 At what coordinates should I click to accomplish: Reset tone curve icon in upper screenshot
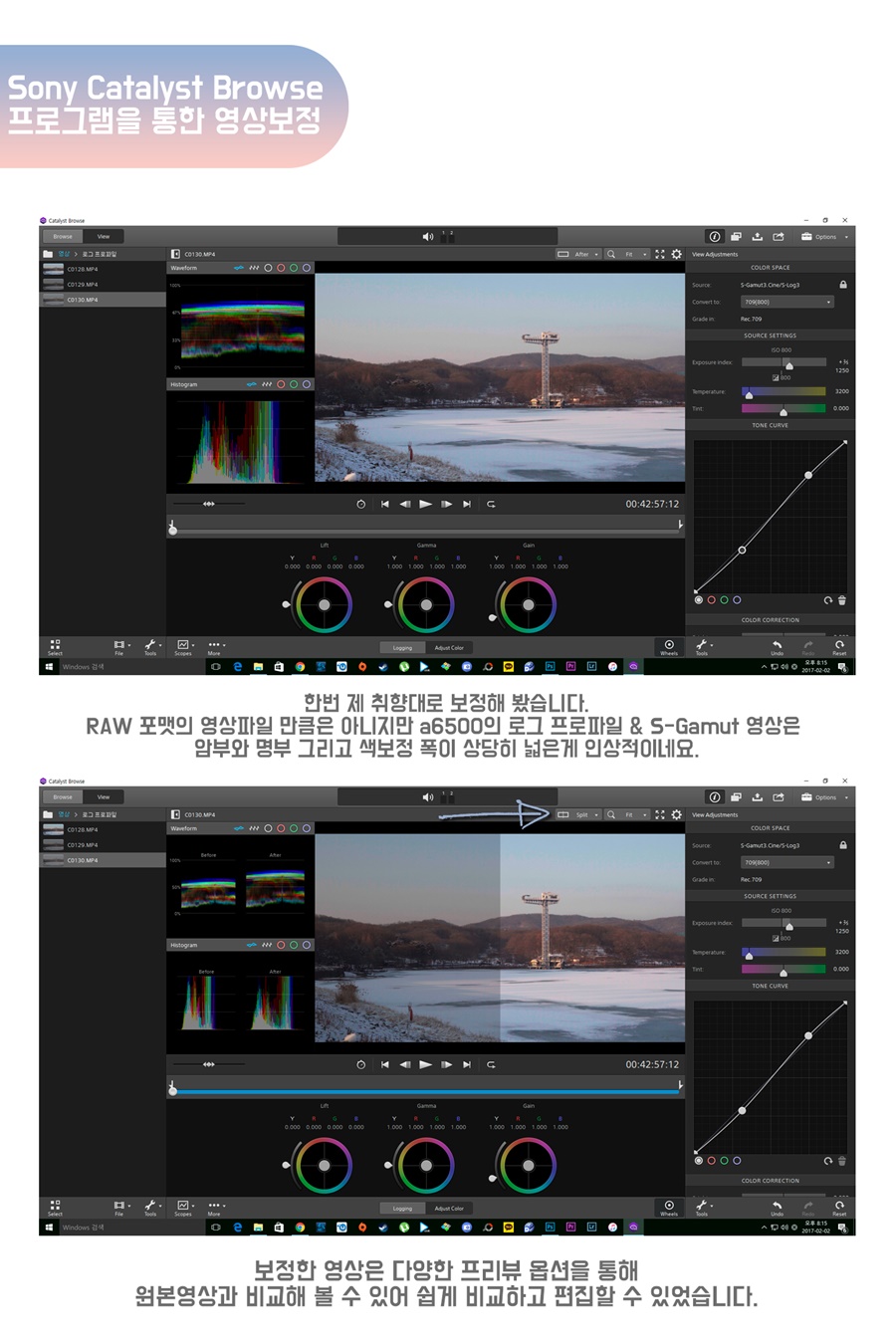coord(827,600)
